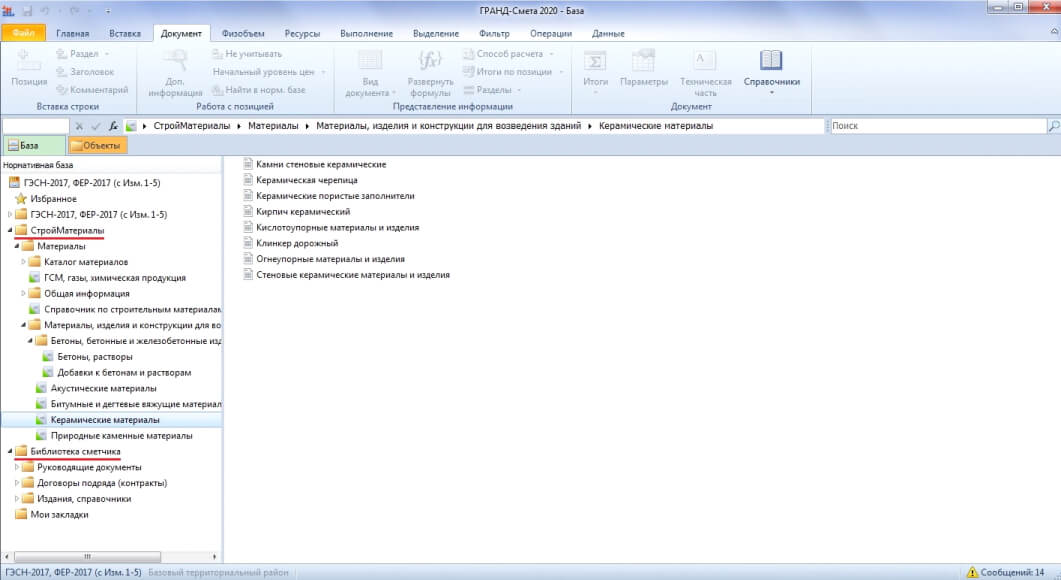Viewport: 1061px width, 580px height.
Task: Expand Договоры подряда (контракты) node
Action: point(17,483)
